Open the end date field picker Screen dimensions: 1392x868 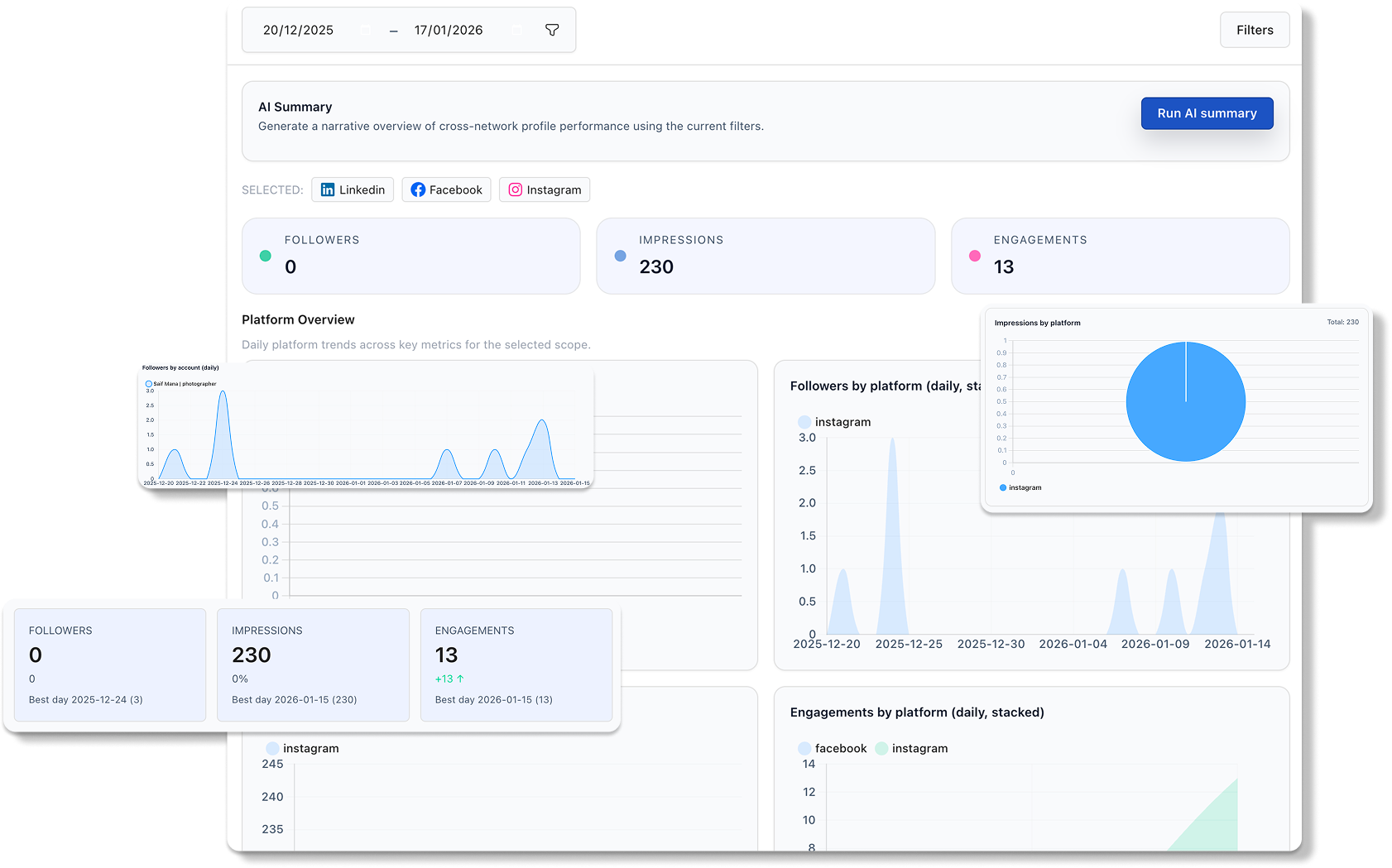[x=449, y=29]
